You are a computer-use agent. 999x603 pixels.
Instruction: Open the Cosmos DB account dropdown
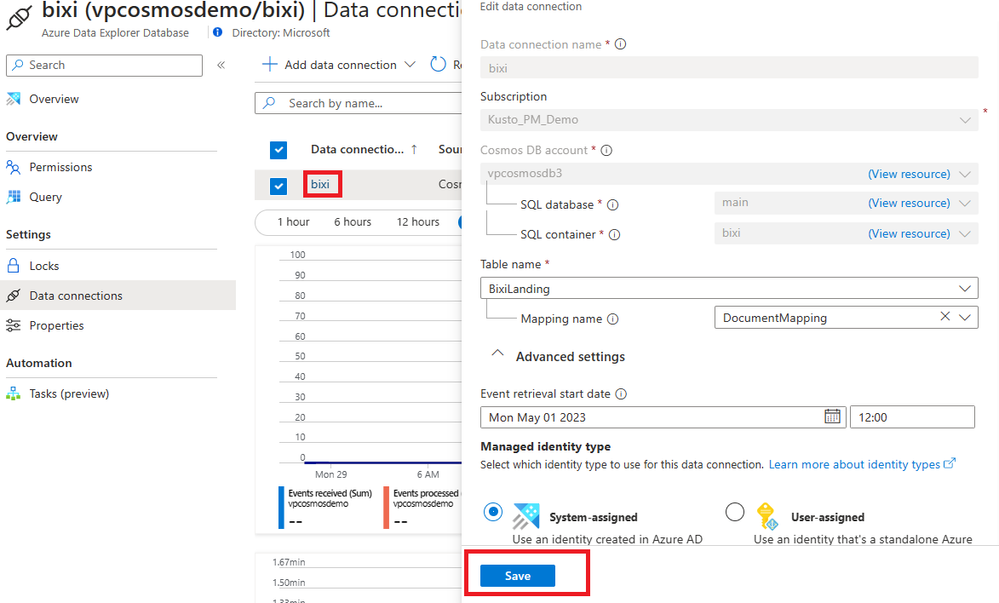pos(965,174)
